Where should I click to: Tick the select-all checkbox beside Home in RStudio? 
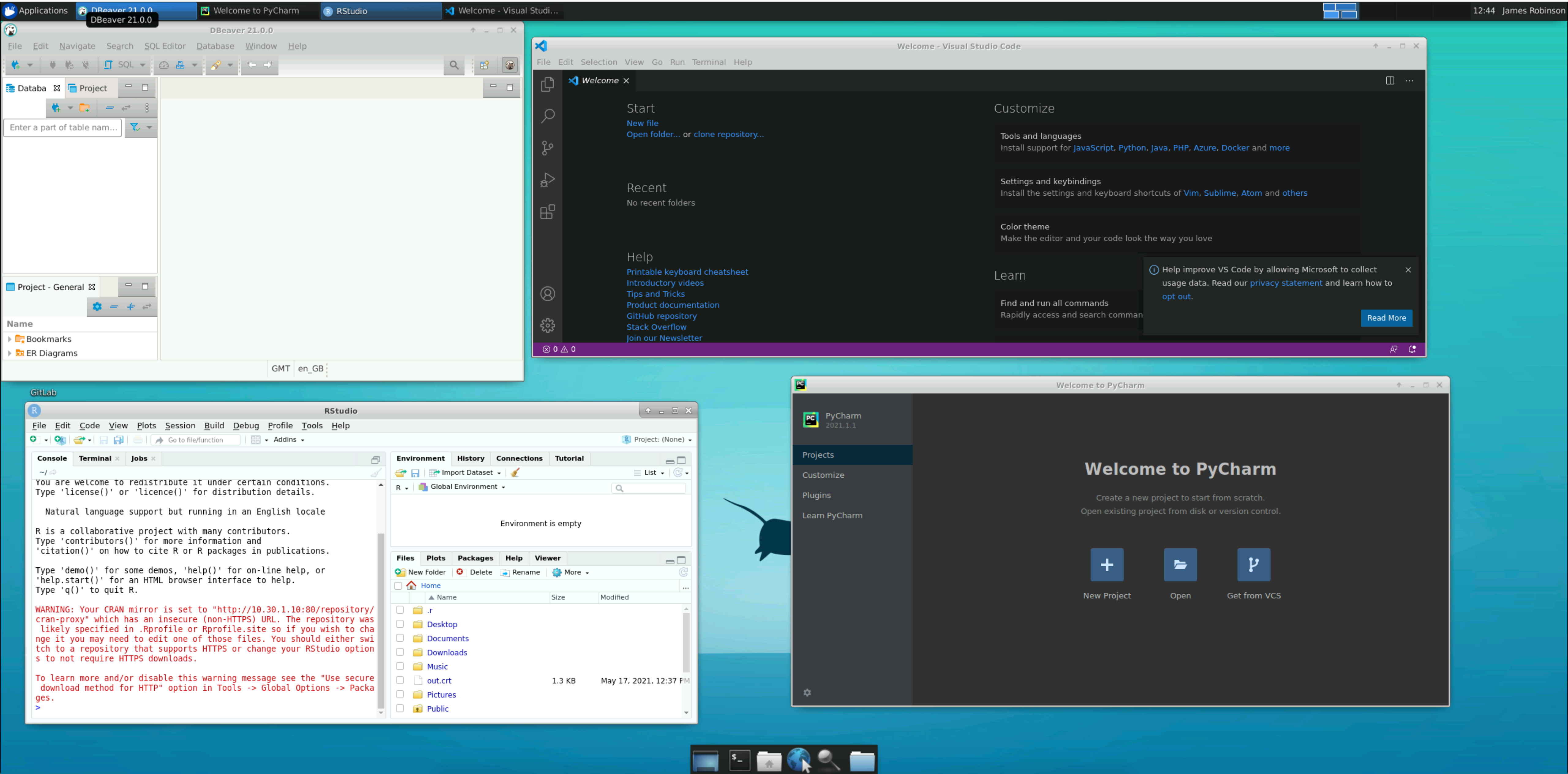pyautogui.click(x=398, y=586)
